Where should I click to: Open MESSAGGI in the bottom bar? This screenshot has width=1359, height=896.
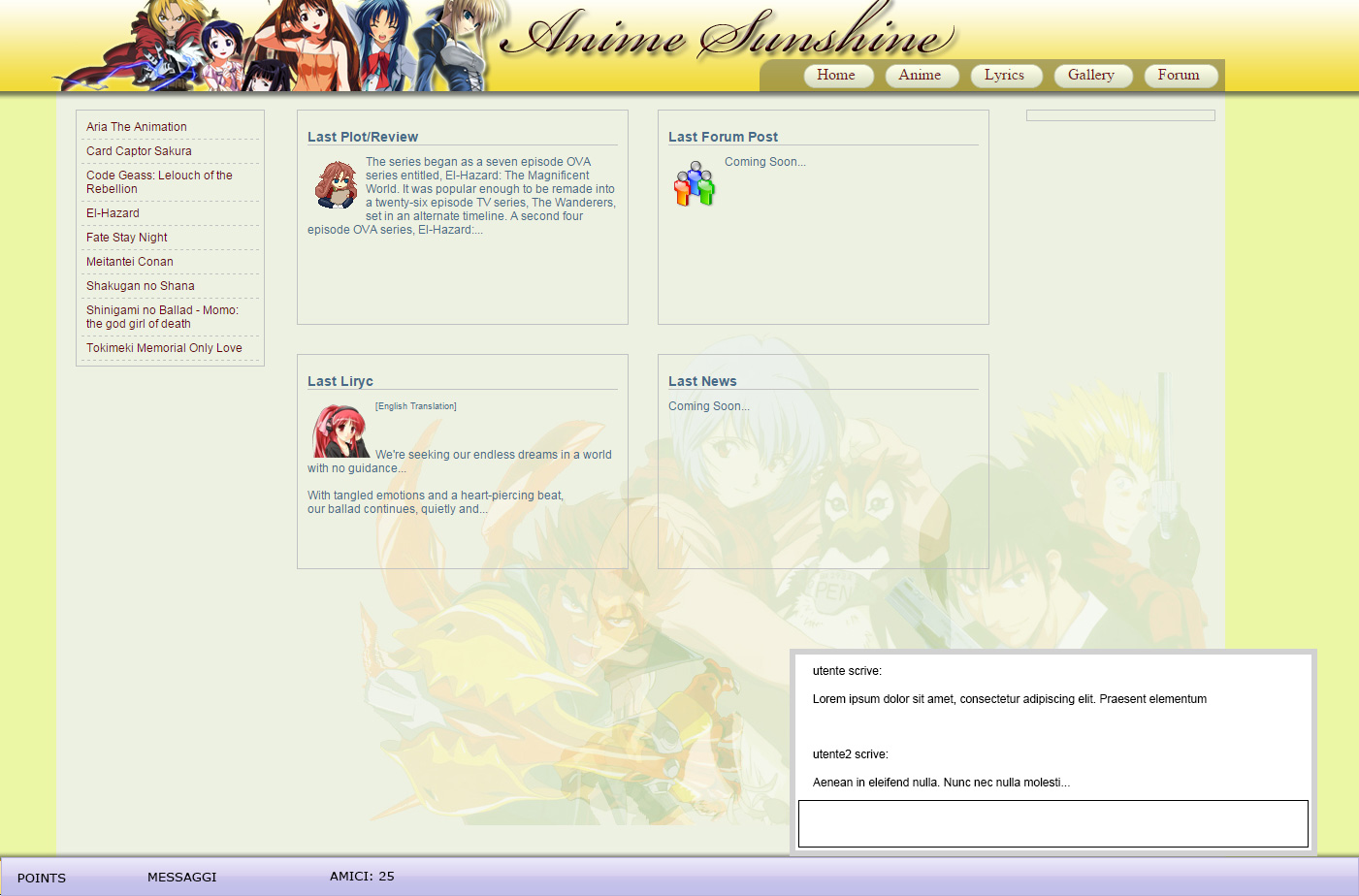[x=182, y=877]
